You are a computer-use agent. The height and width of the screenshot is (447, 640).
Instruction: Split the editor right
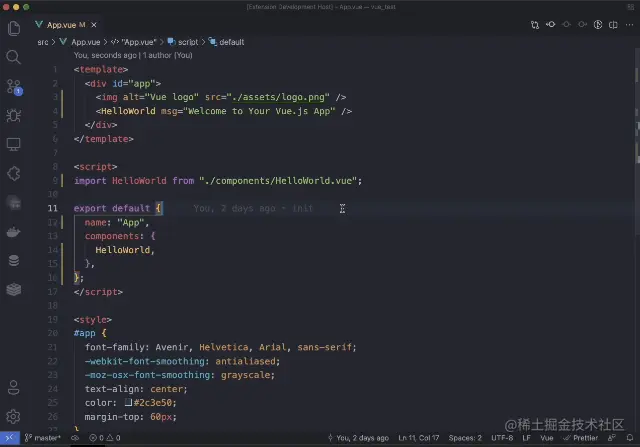(x=613, y=25)
